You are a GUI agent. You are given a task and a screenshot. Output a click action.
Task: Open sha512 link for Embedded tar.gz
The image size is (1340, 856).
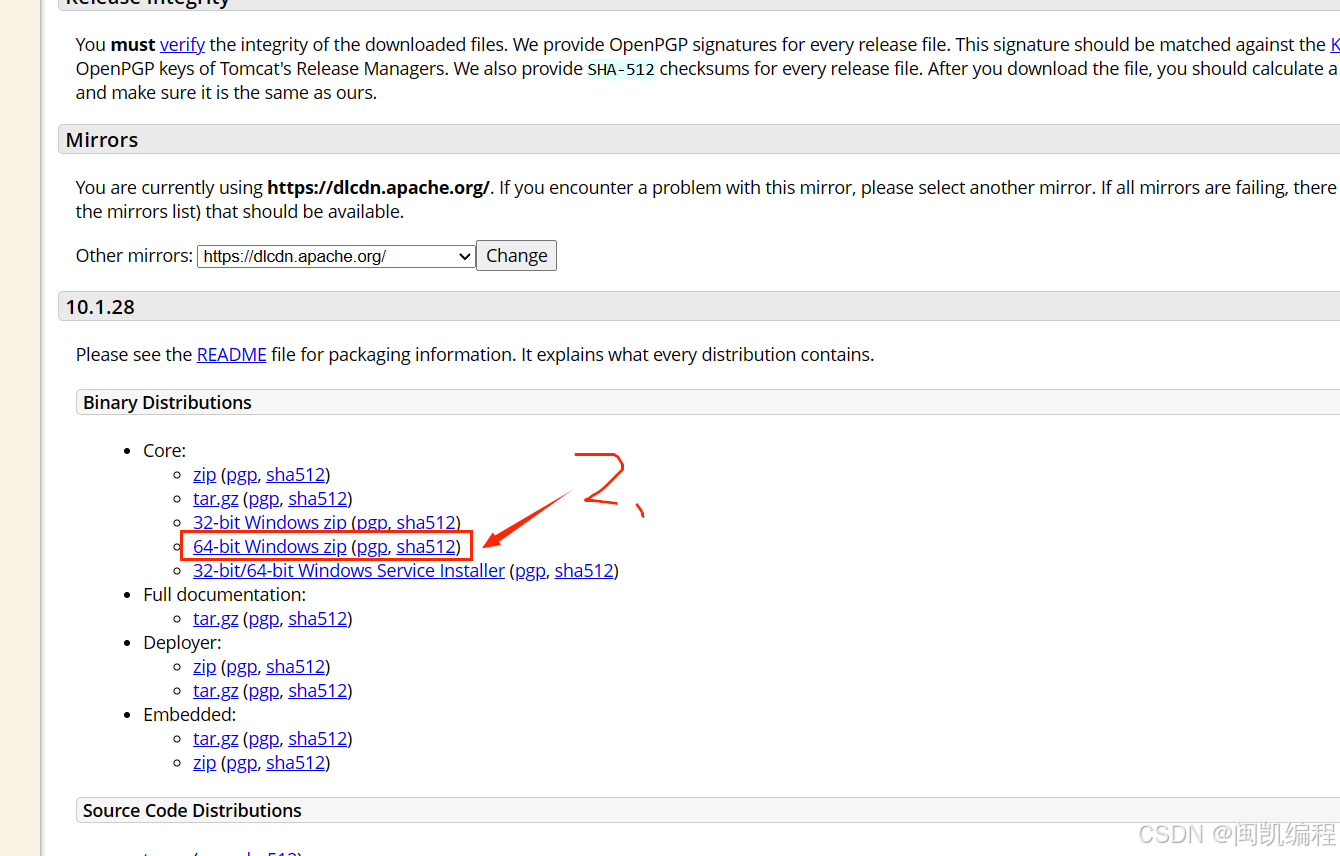[318, 738]
